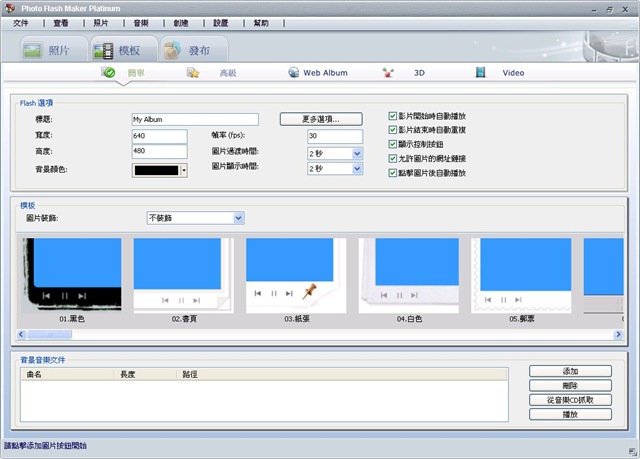The height and width of the screenshot is (459, 640).
Task: Toggle 點擊圖片後自動播放 checkbox
Action: coord(392,173)
